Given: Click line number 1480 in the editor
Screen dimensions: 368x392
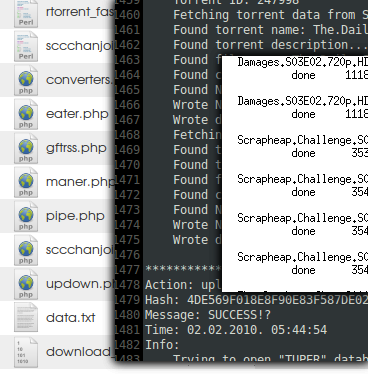Looking at the screenshot, I should (127, 315).
